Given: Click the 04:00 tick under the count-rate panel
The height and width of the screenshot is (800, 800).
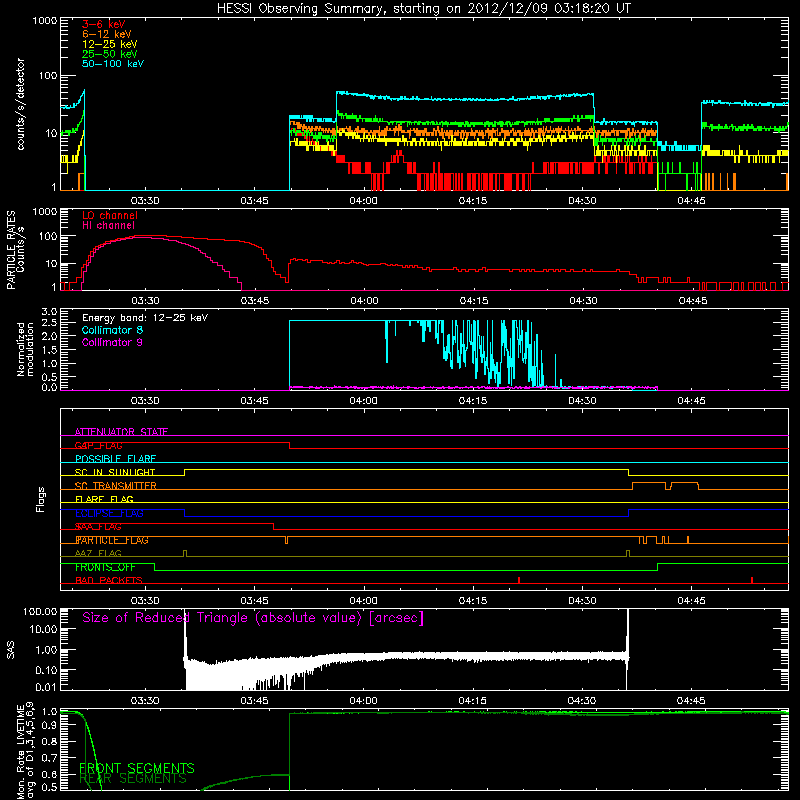Looking at the screenshot, I should pyautogui.click(x=363, y=201).
